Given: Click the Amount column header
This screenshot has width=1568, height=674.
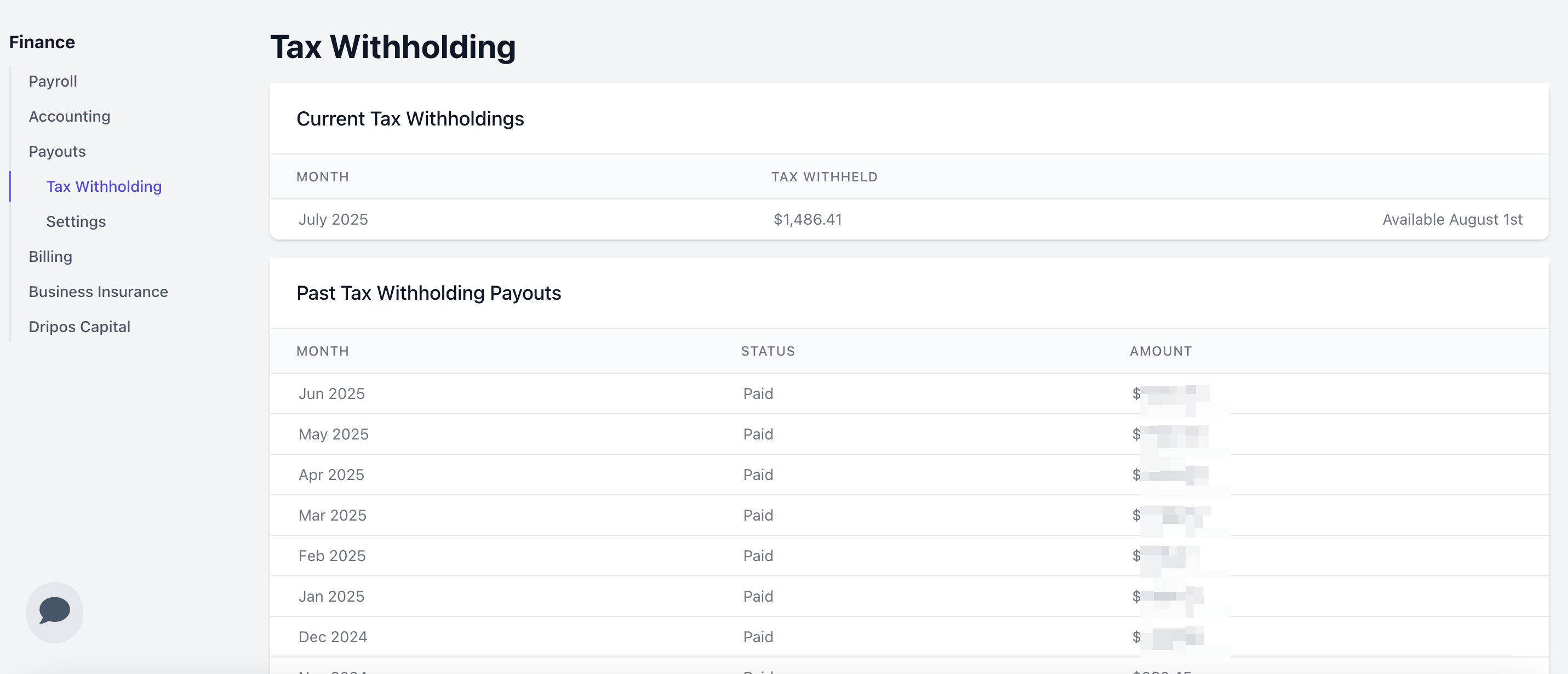Looking at the screenshot, I should click(x=1161, y=351).
